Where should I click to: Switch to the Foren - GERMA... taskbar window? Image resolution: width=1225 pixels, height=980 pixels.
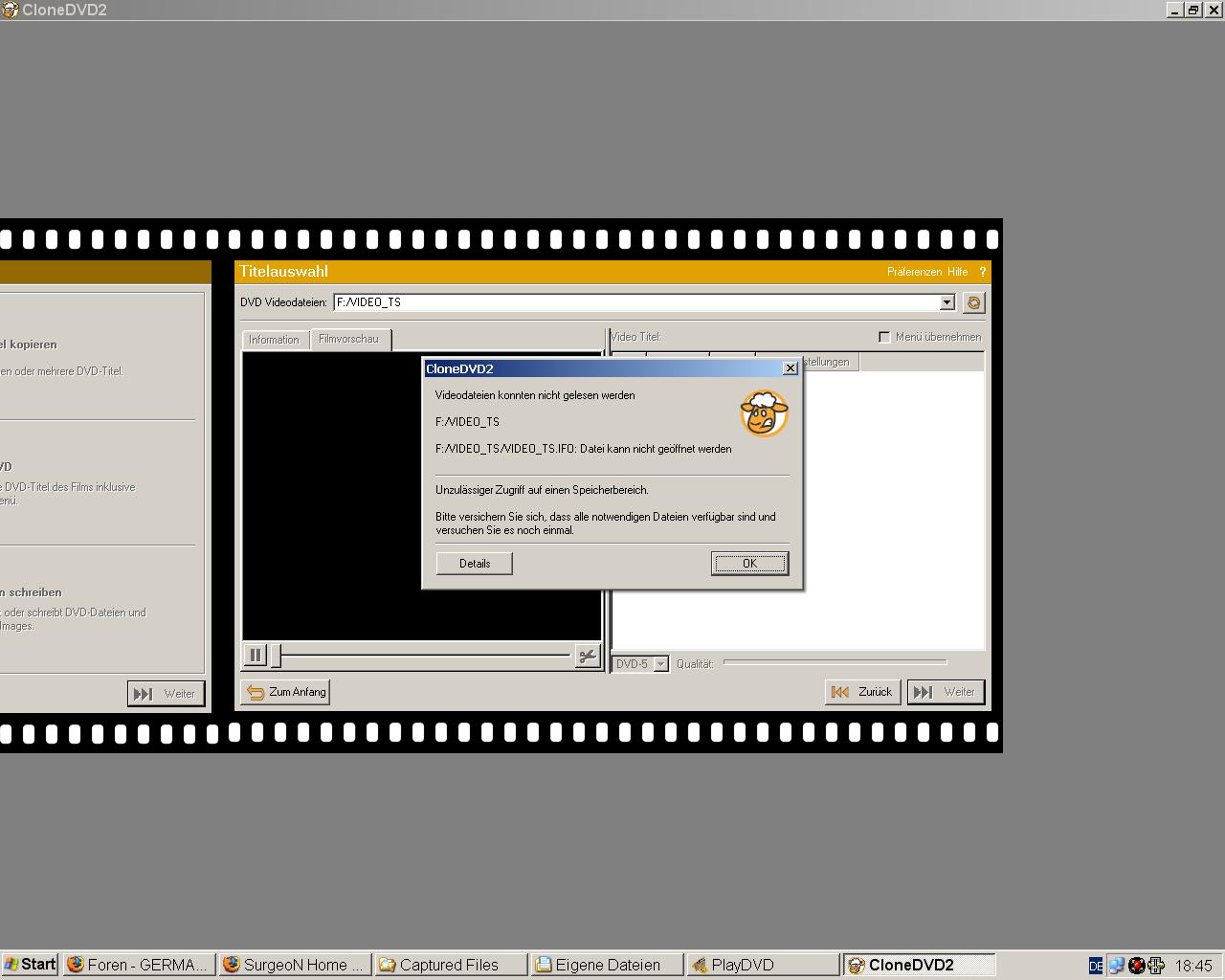coord(138,965)
